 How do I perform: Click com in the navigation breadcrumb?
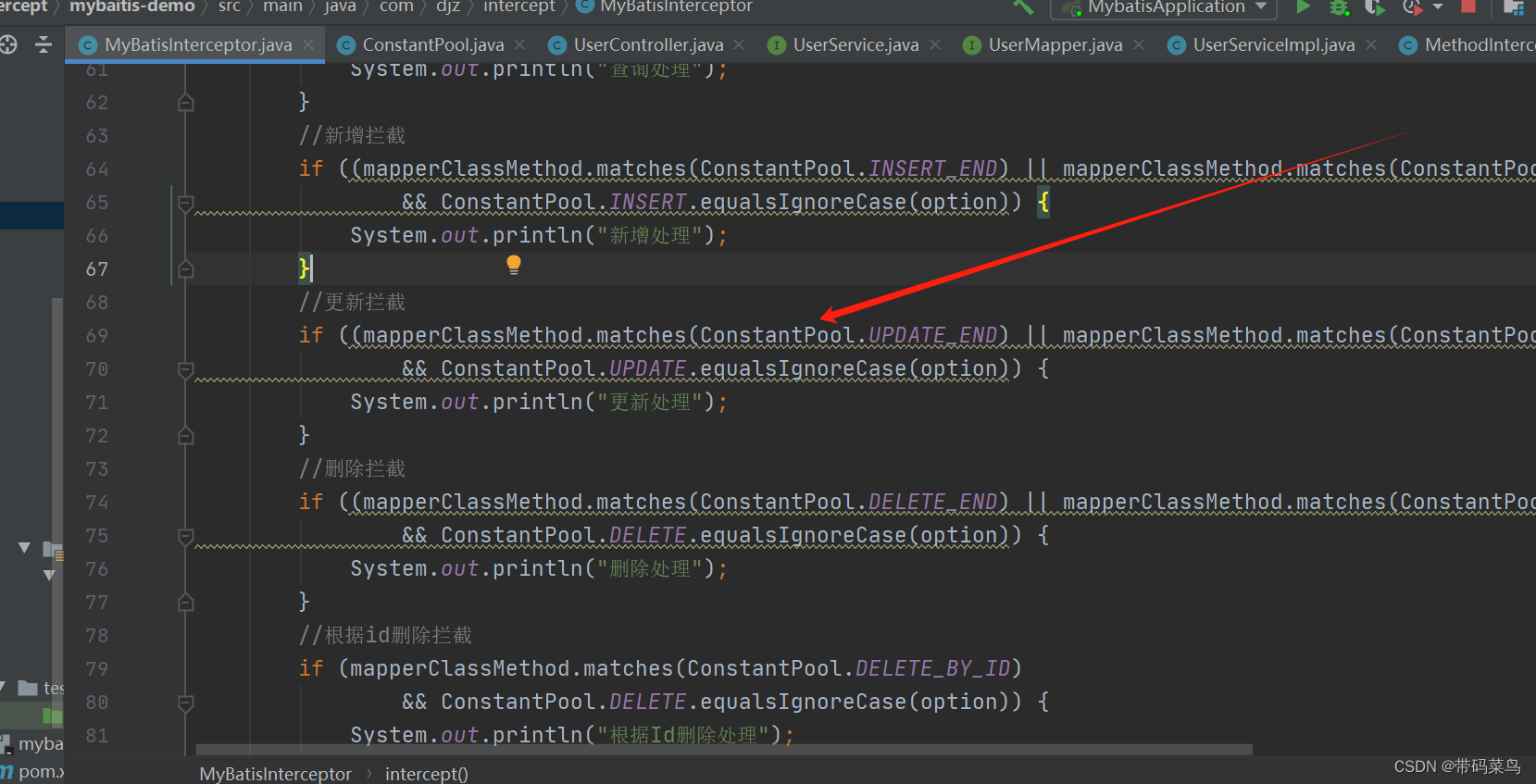pos(396,6)
